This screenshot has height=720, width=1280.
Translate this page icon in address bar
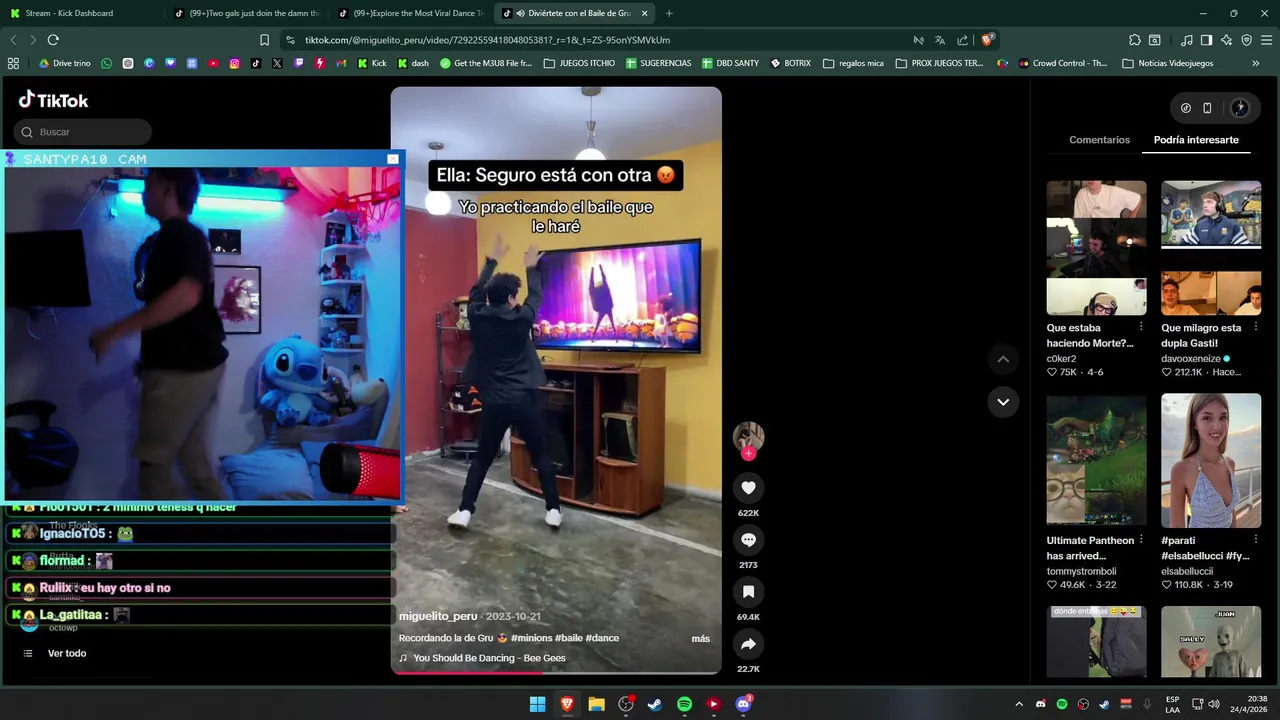point(940,40)
